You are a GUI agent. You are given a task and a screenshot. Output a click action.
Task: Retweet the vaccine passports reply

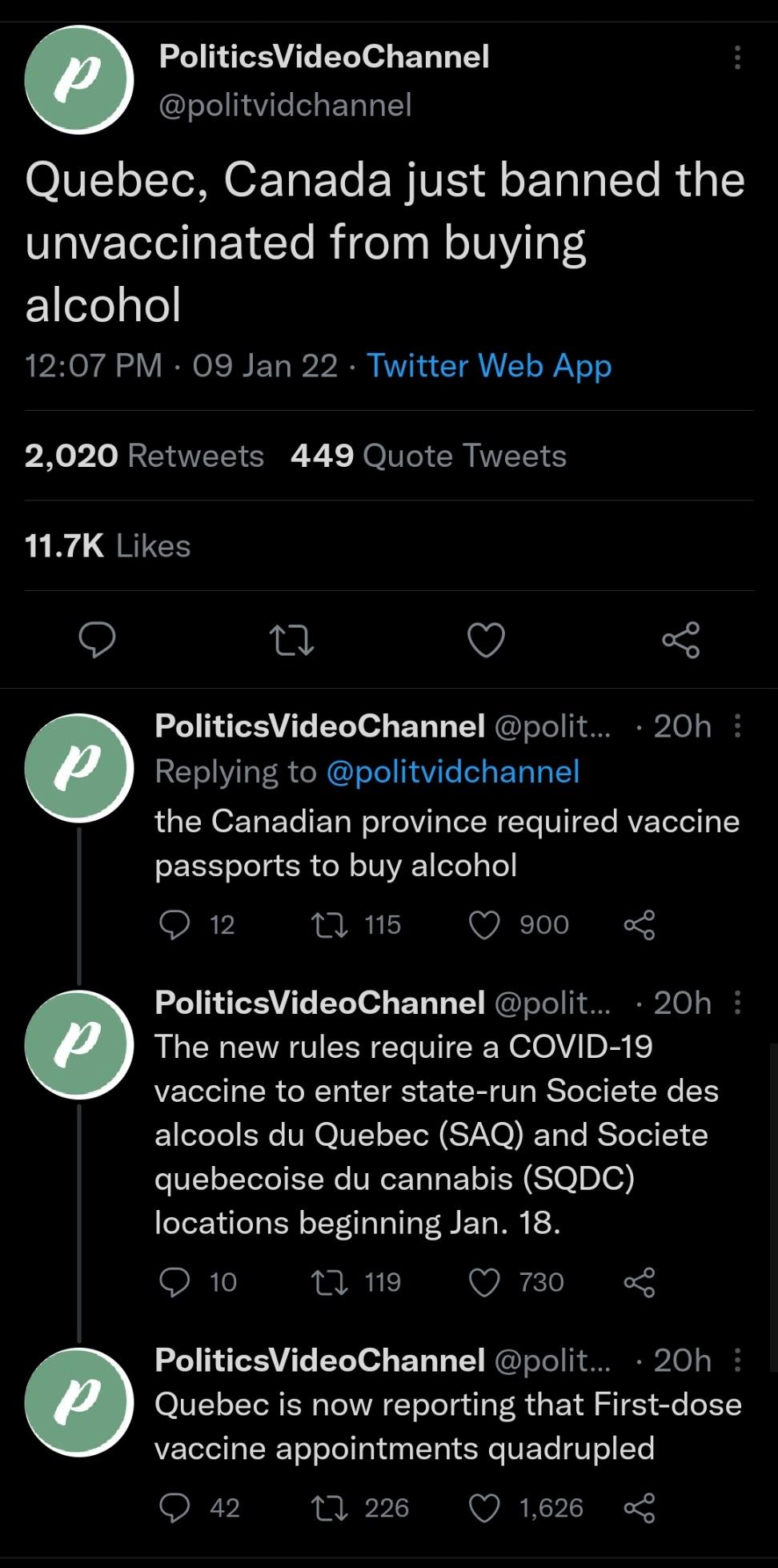click(x=328, y=925)
